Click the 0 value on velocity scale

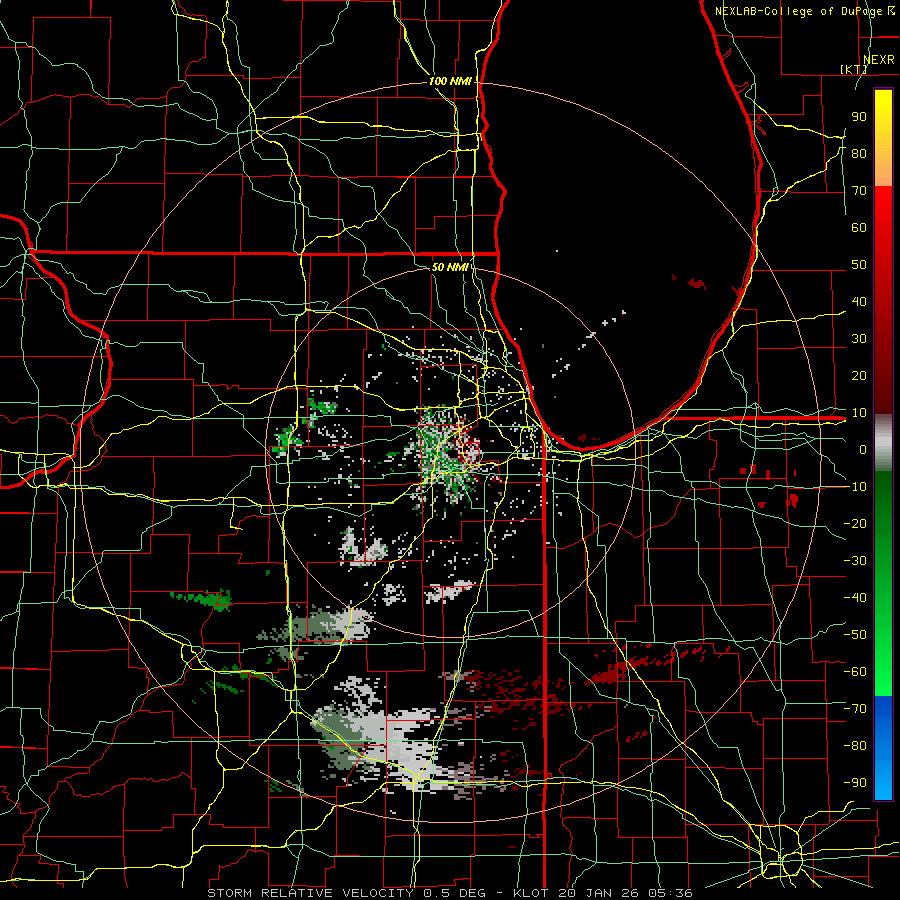tap(863, 450)
